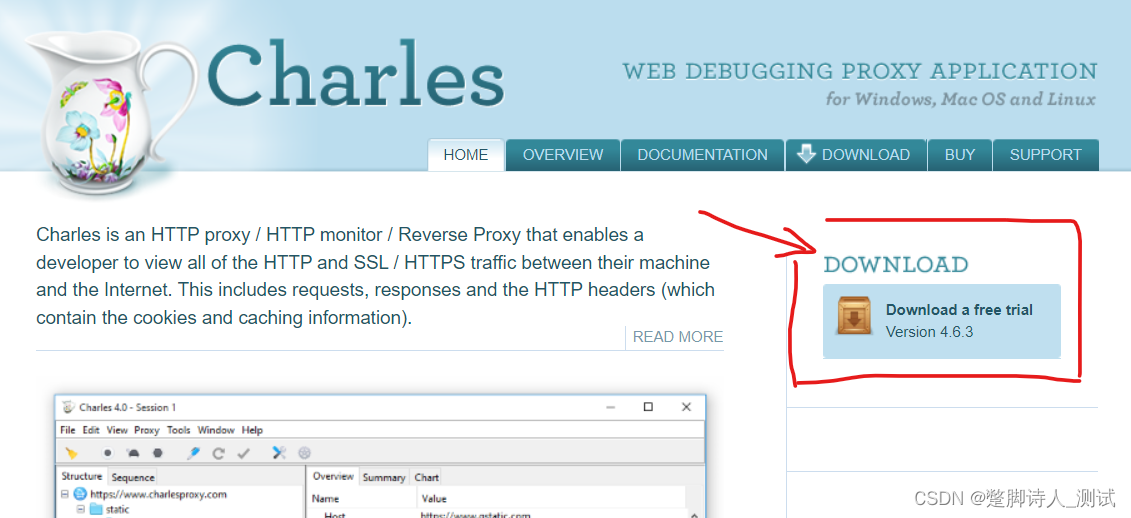Click the Version 4.6.3 text
The width and height of the screenshot is (1131, 518).
(x=930, y=332)
